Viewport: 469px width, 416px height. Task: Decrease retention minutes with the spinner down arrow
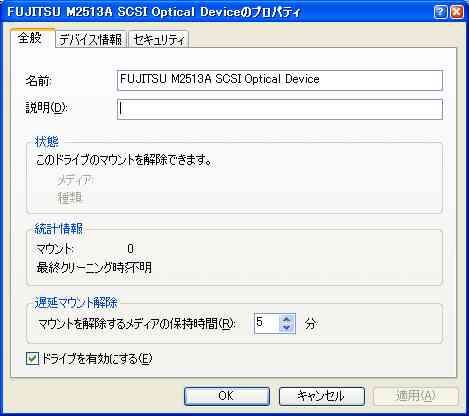(x=286, y=328)
